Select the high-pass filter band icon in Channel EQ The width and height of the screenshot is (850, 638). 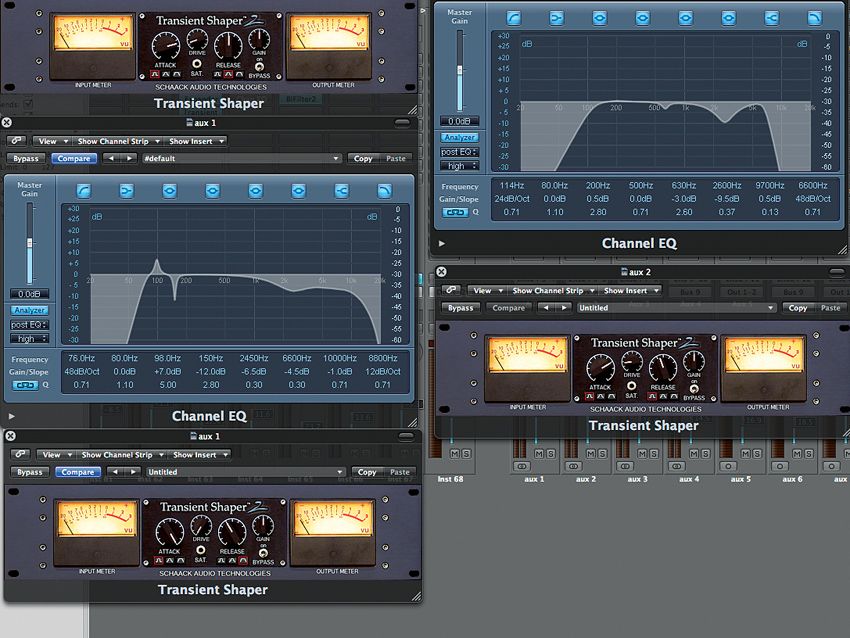tap(84, 193)
